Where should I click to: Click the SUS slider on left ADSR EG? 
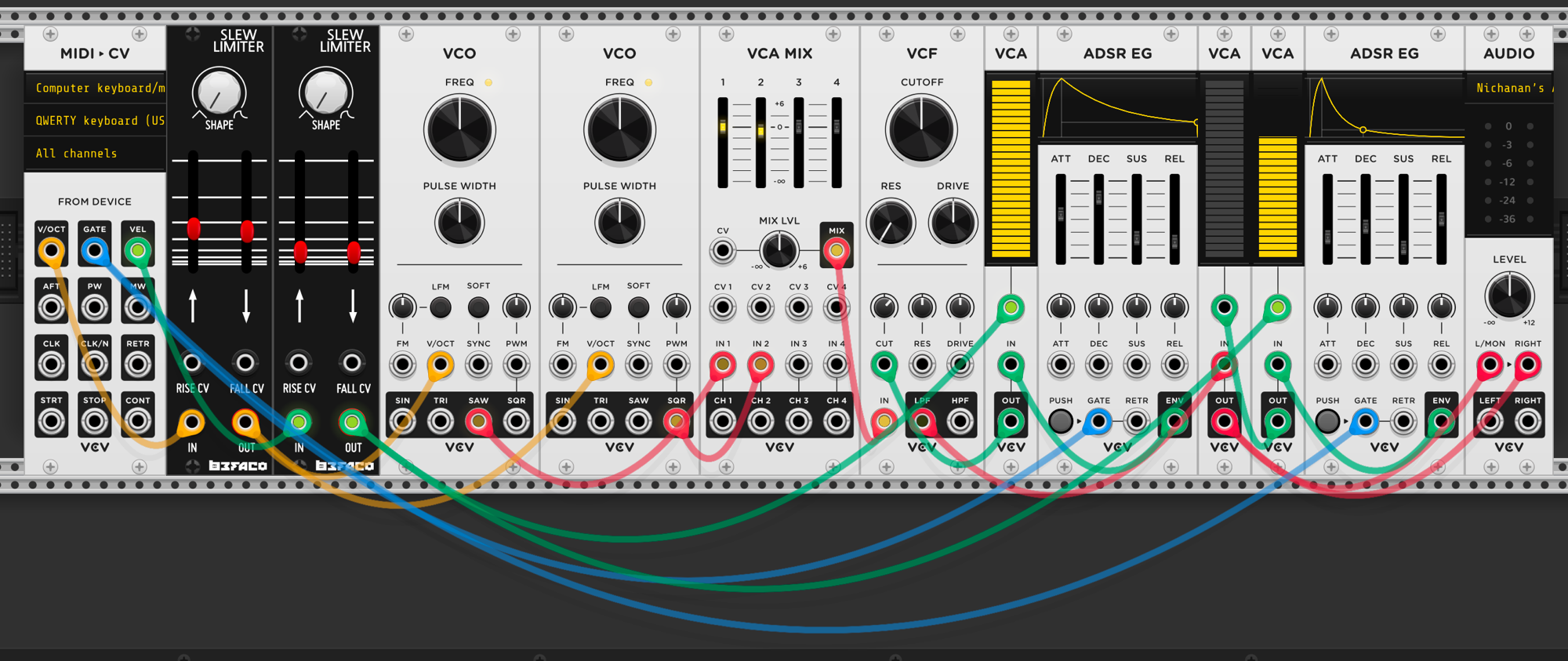pos(1136,219)
